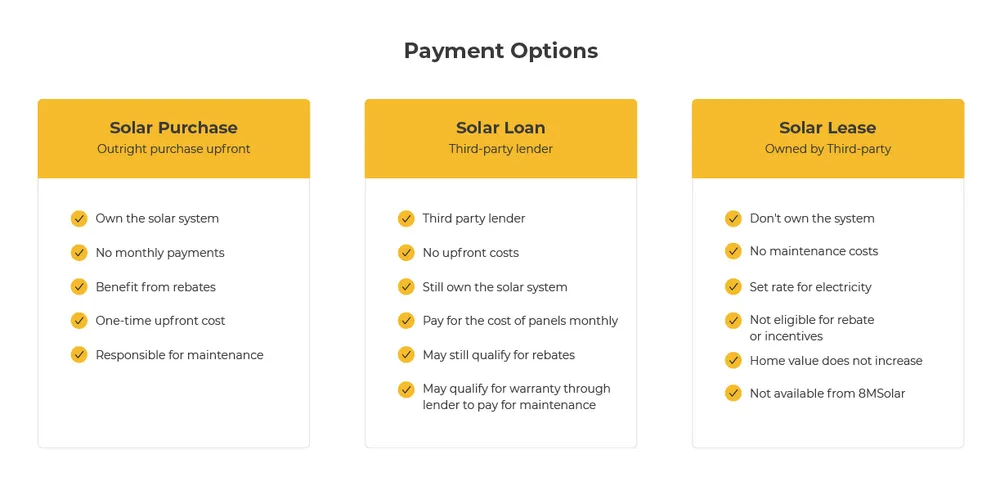Click checkmark icon next to No monthly payments
This screenshot has width=1000, height=486.
point(79,253)
